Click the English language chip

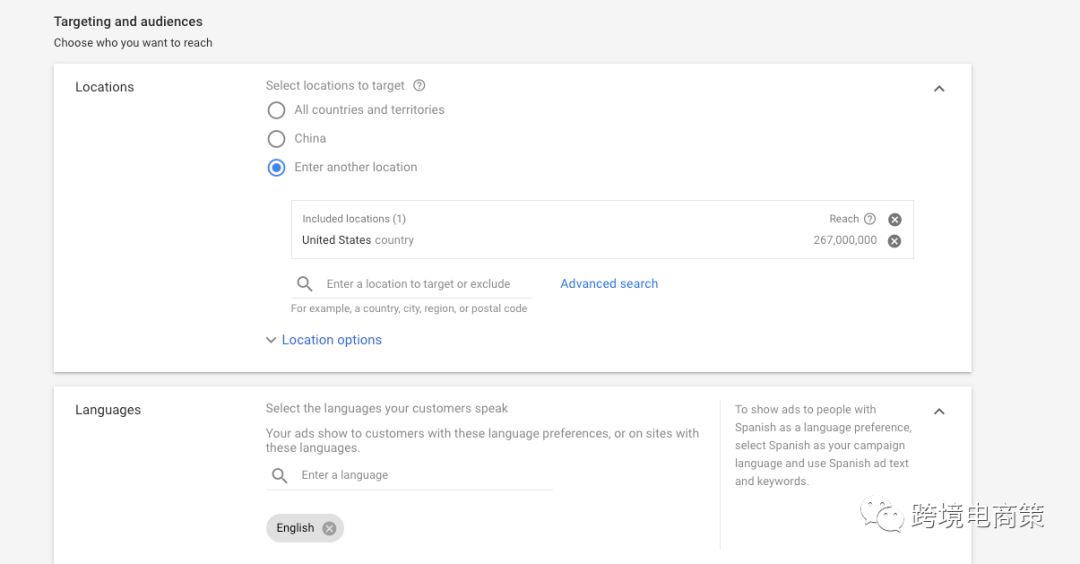(295, 528)
